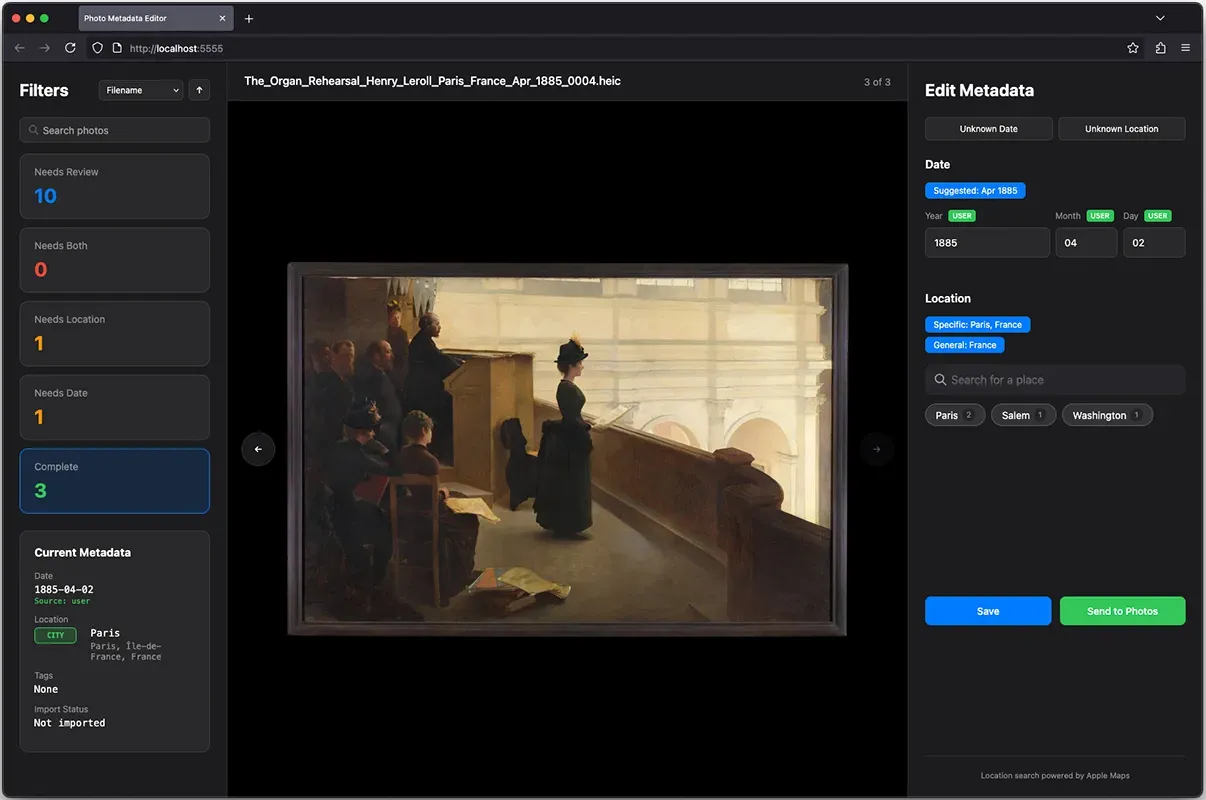Screen dimensions: 1206x800
Task: Choose the Paris recent location chip
Action: click(x=955, y=415)
